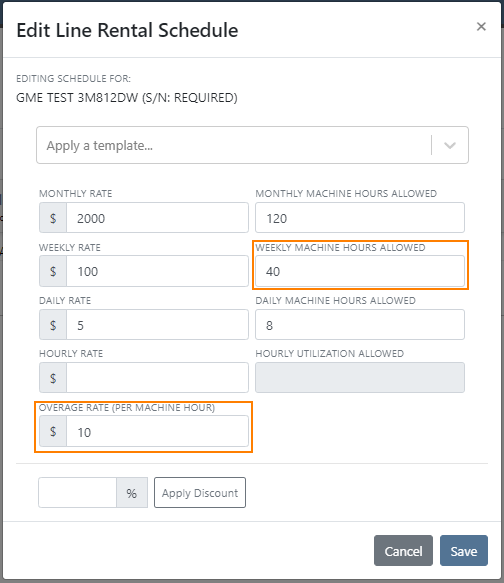The height and width of the screenshot is (583, 504).
Task: Click the dollar sign beside Daily Rate
Action: pyautogui.click(x=53, y=325)
